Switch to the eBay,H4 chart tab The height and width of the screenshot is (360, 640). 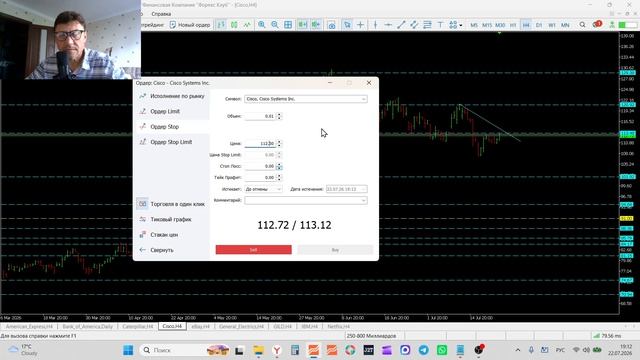tap(200, 327)
